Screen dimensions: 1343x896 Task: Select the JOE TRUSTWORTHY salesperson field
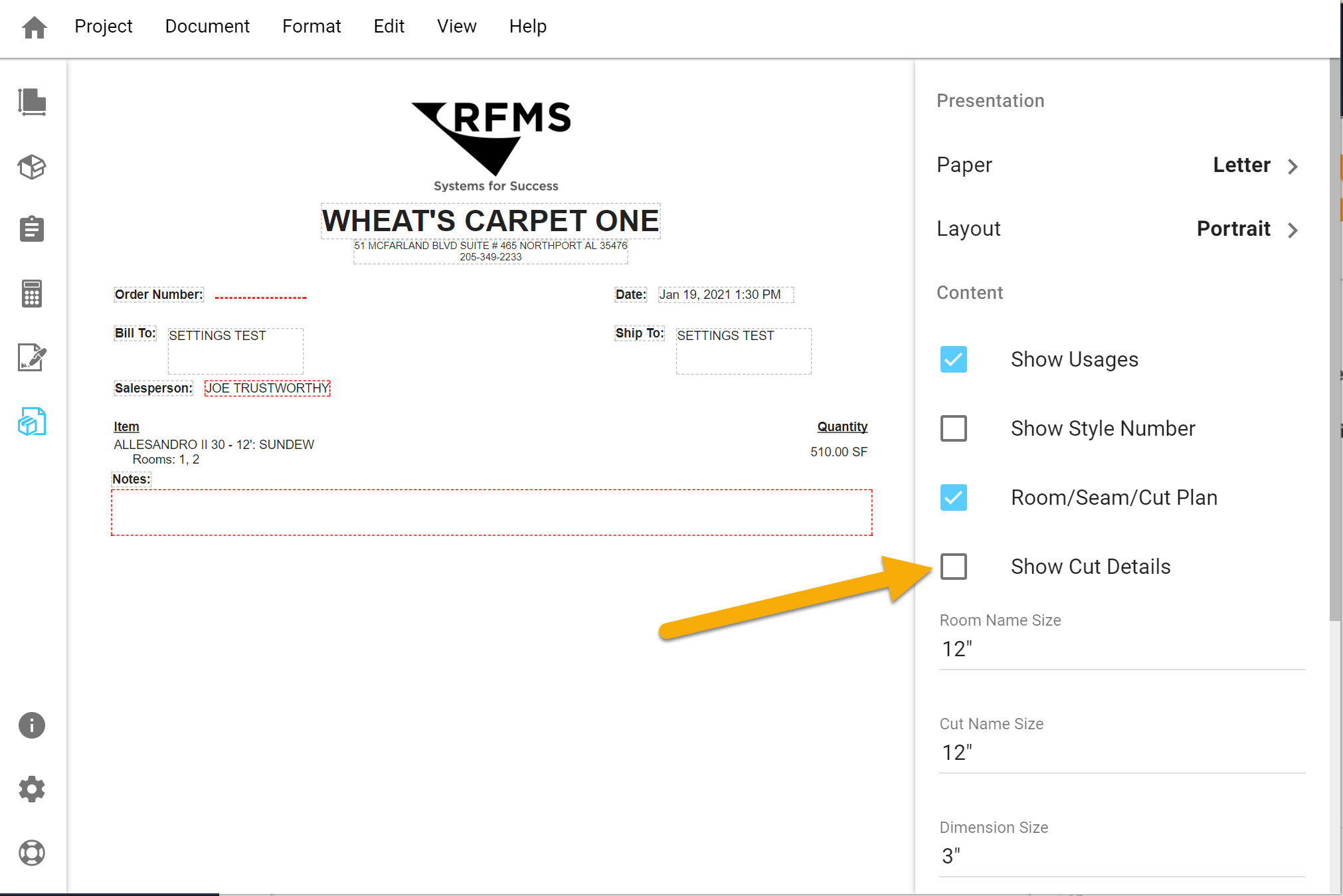pos(267,388)
